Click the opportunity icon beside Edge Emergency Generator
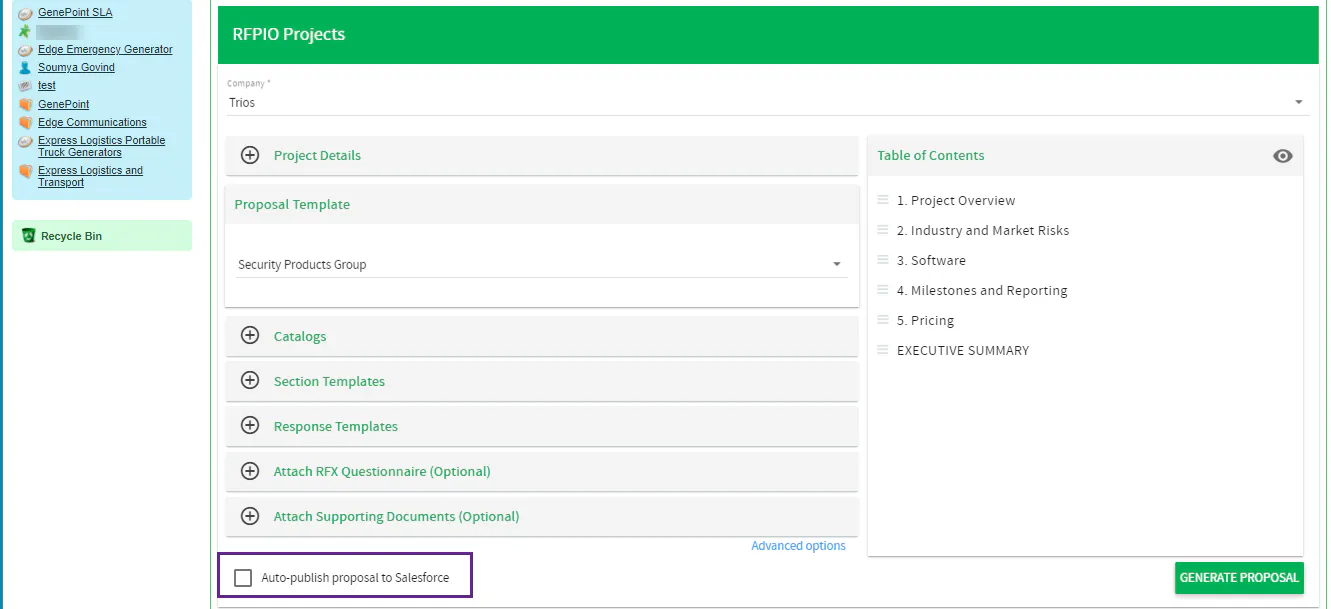The height and width of the screenshot is (609, 1331). click(24, 49)
